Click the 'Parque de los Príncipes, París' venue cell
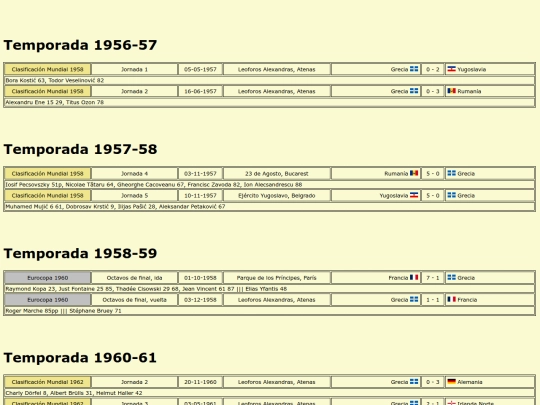 (x=277, y=278)
